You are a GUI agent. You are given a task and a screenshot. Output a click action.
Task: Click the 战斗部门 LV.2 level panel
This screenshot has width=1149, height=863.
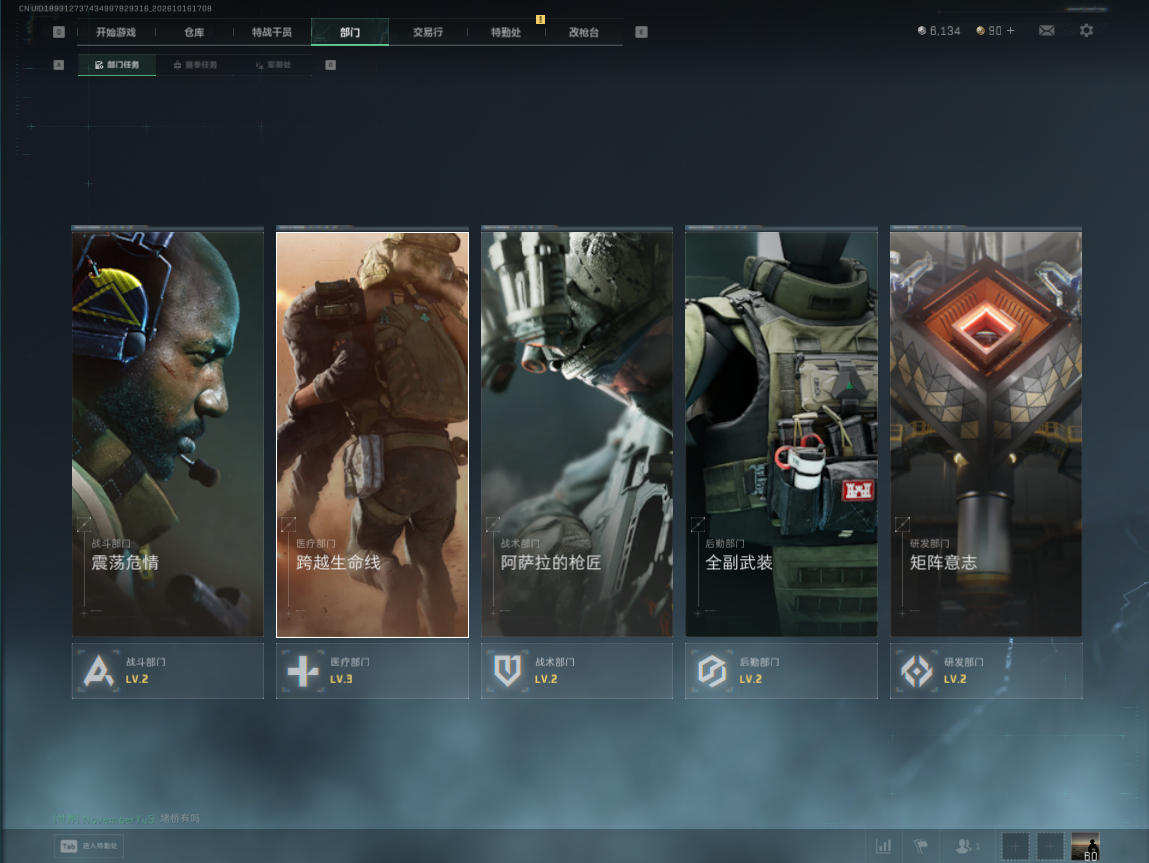[168, 670]
